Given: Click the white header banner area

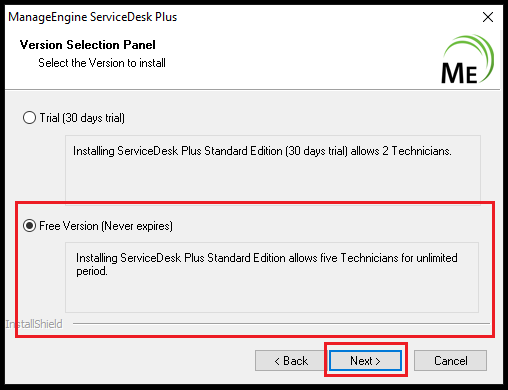Looking at the screenshot, I should [252, 59].
